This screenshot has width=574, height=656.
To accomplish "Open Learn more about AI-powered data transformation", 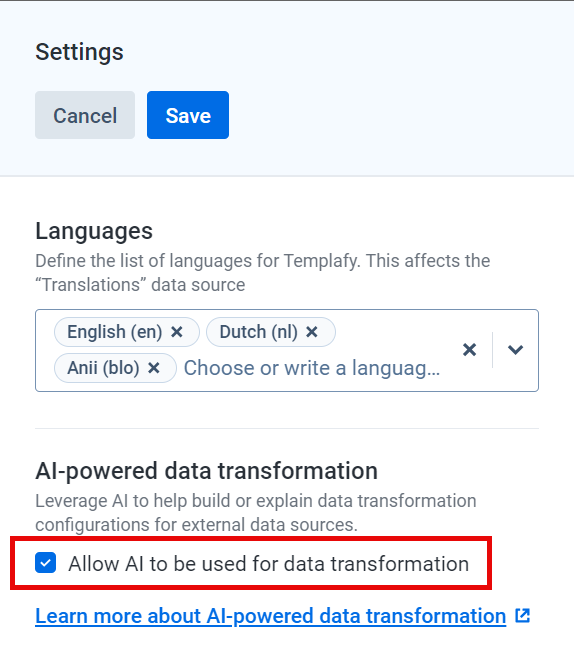I will point(271,616).
